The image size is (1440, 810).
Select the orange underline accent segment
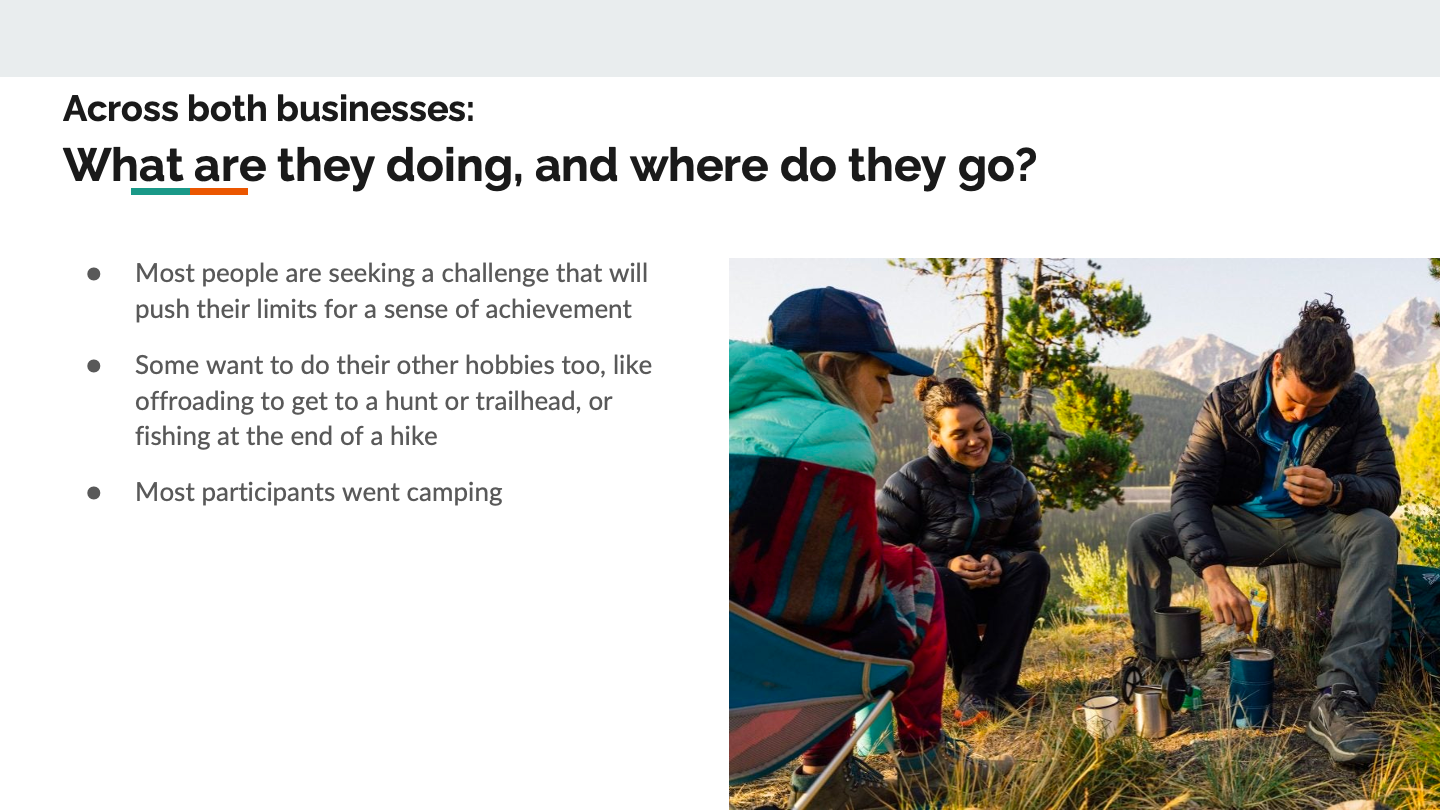[219, 191]
